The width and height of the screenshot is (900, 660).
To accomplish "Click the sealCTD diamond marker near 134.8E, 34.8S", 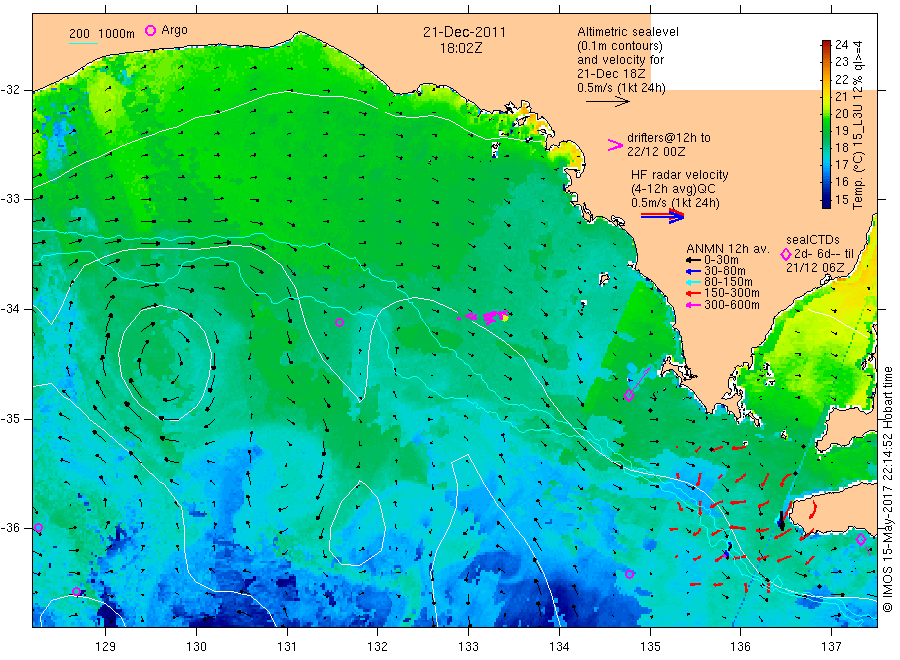I will point(629,395).
